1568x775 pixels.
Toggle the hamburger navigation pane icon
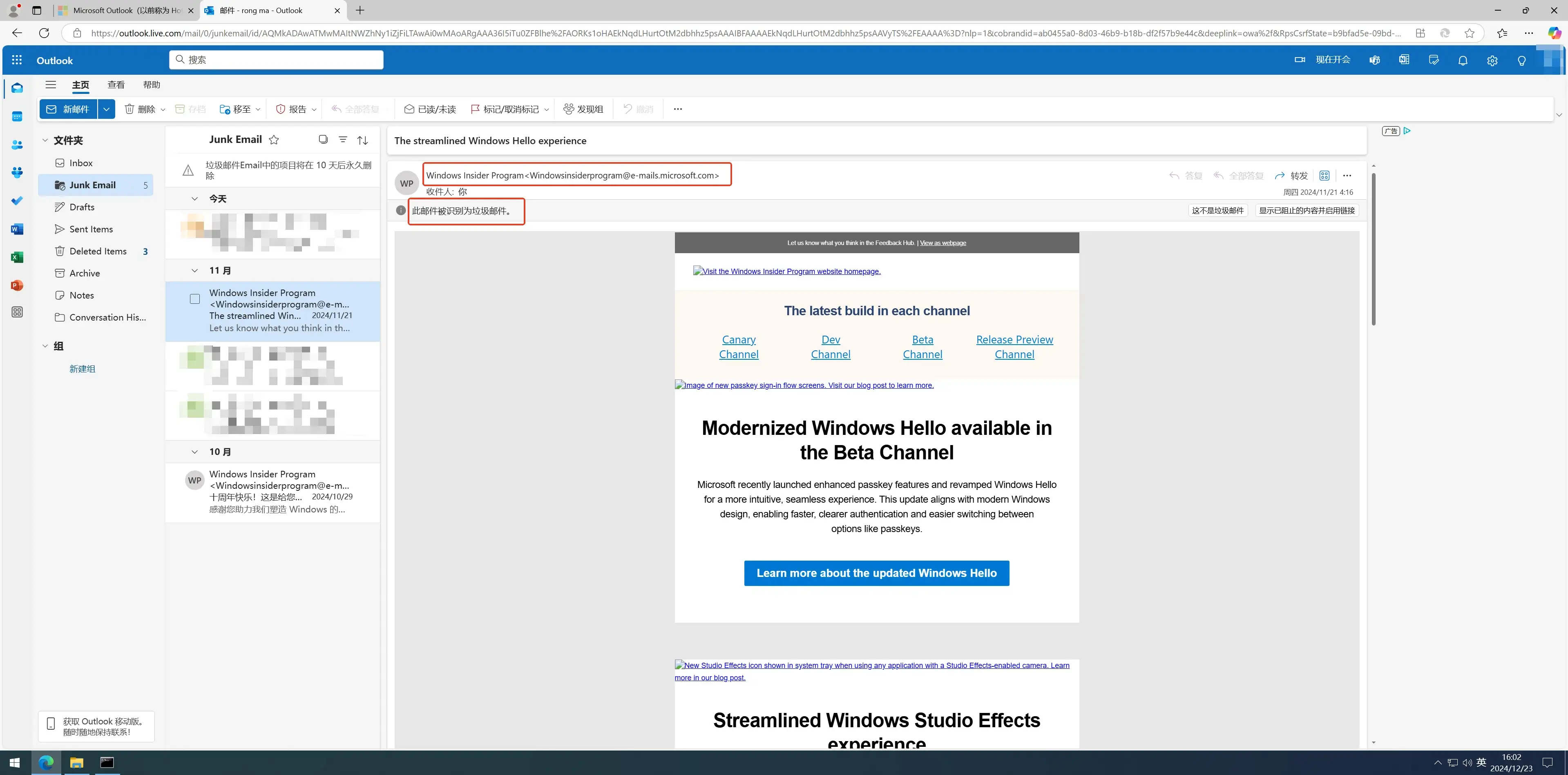[51, 85]
